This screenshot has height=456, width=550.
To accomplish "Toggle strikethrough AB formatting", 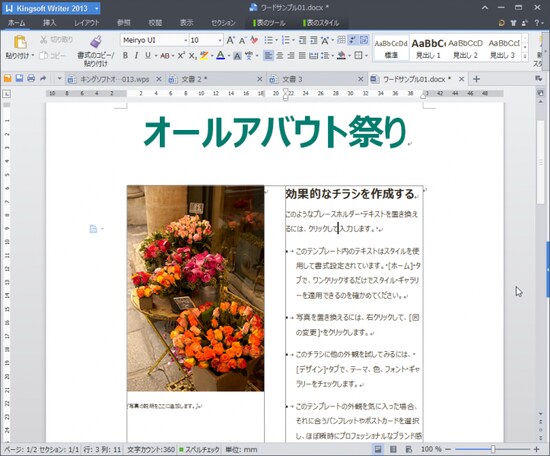I will [x=165, y=55].
